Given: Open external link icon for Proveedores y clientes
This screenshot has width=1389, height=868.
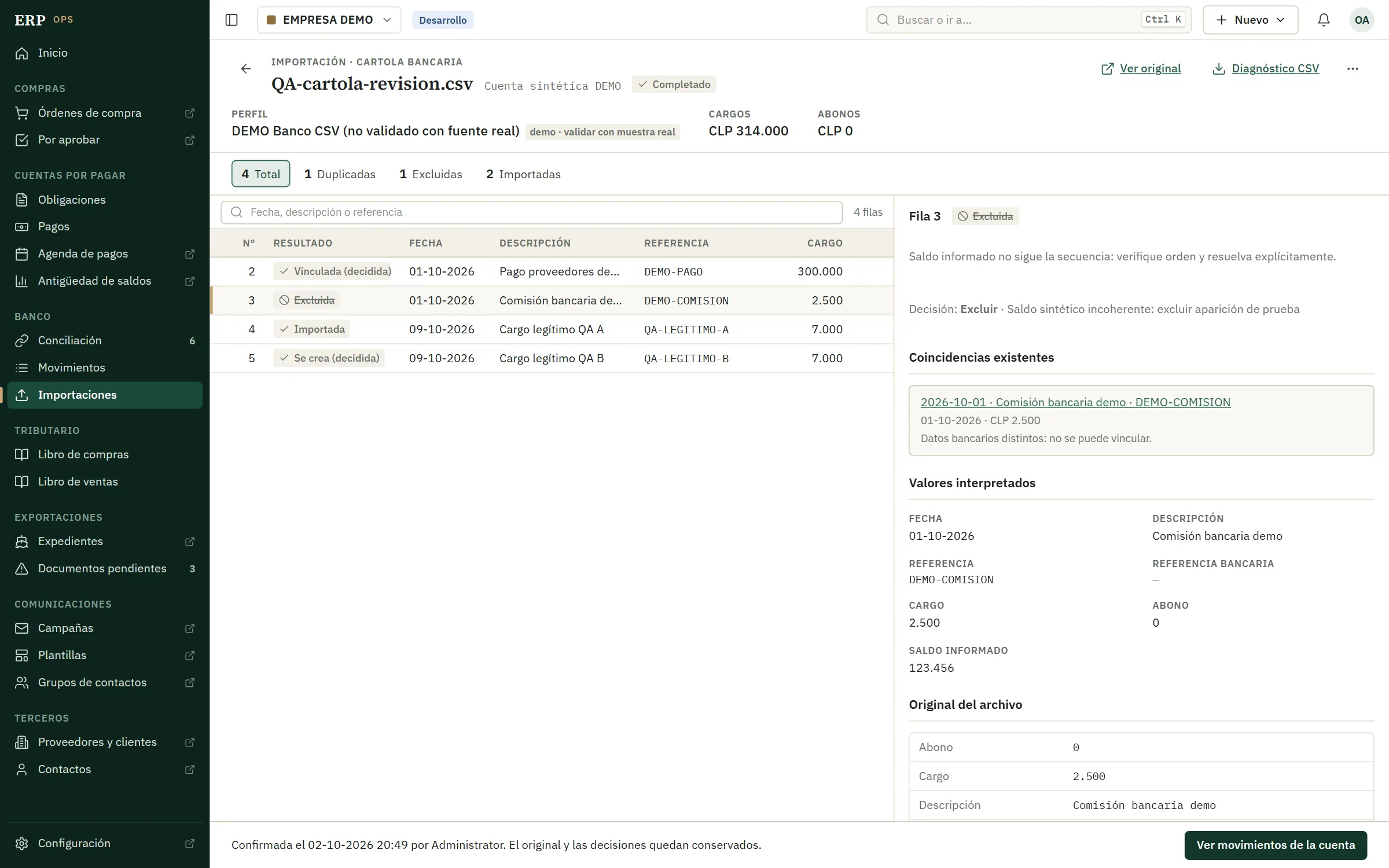Looking at the screenshot, I should tap(189, 742).
